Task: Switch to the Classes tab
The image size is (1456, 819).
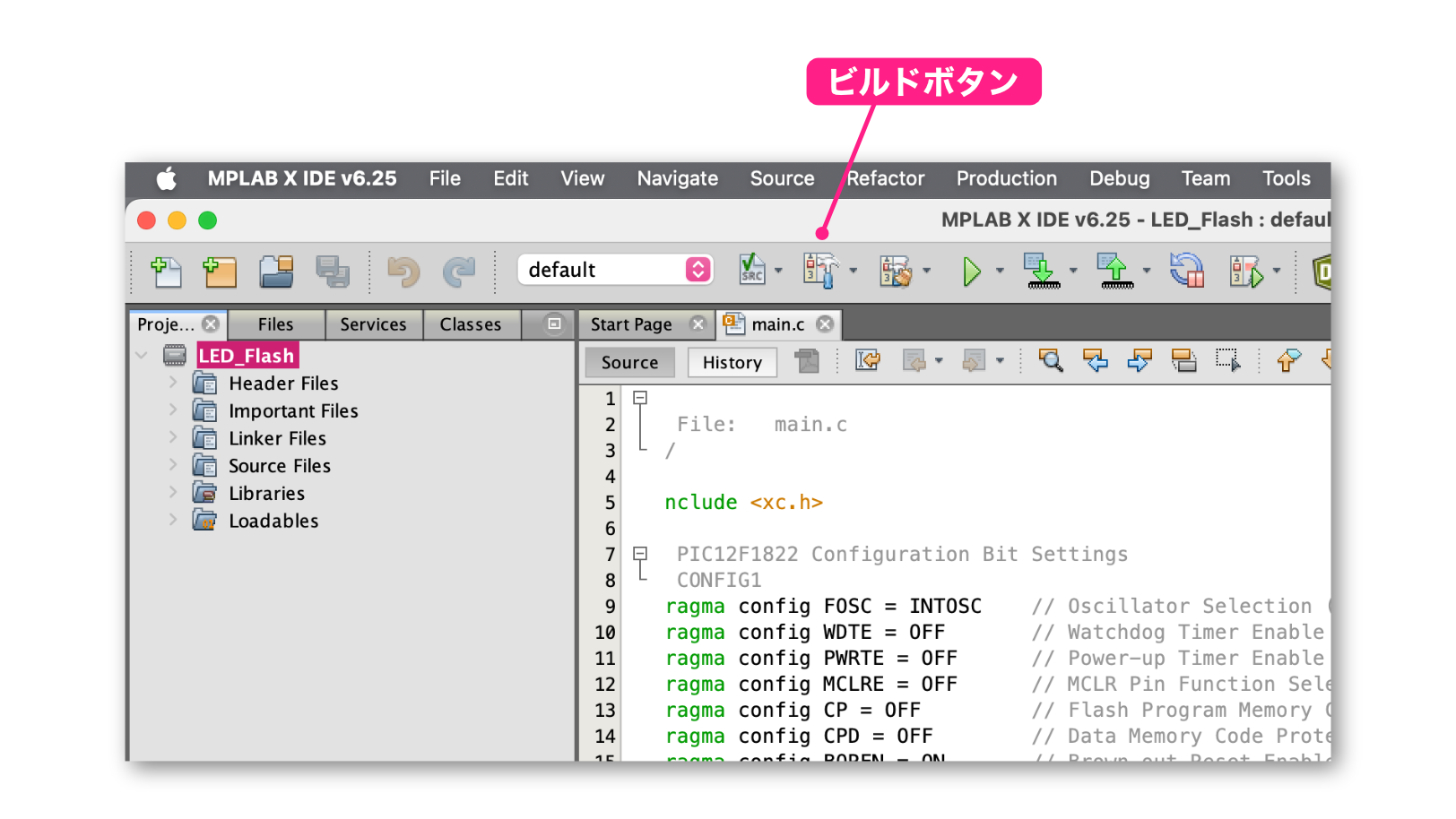Action: click(x=471, y=324)
